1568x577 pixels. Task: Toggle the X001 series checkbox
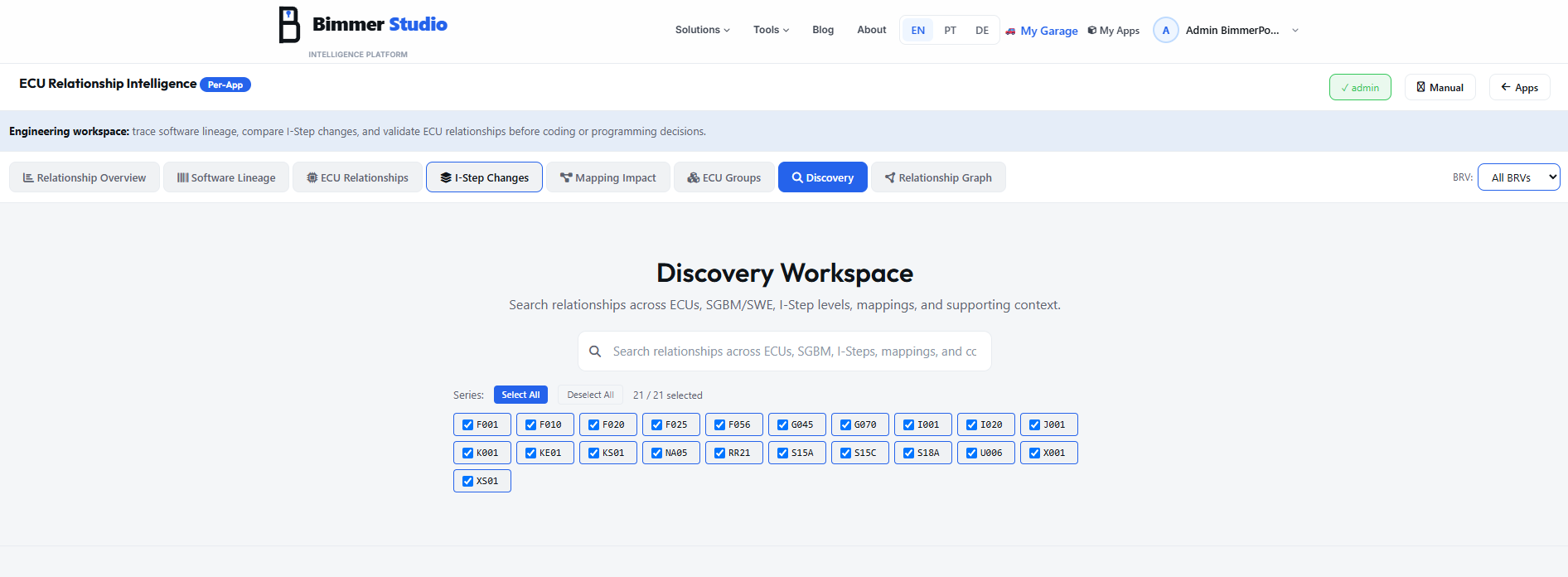click(x=1034, y=453)
